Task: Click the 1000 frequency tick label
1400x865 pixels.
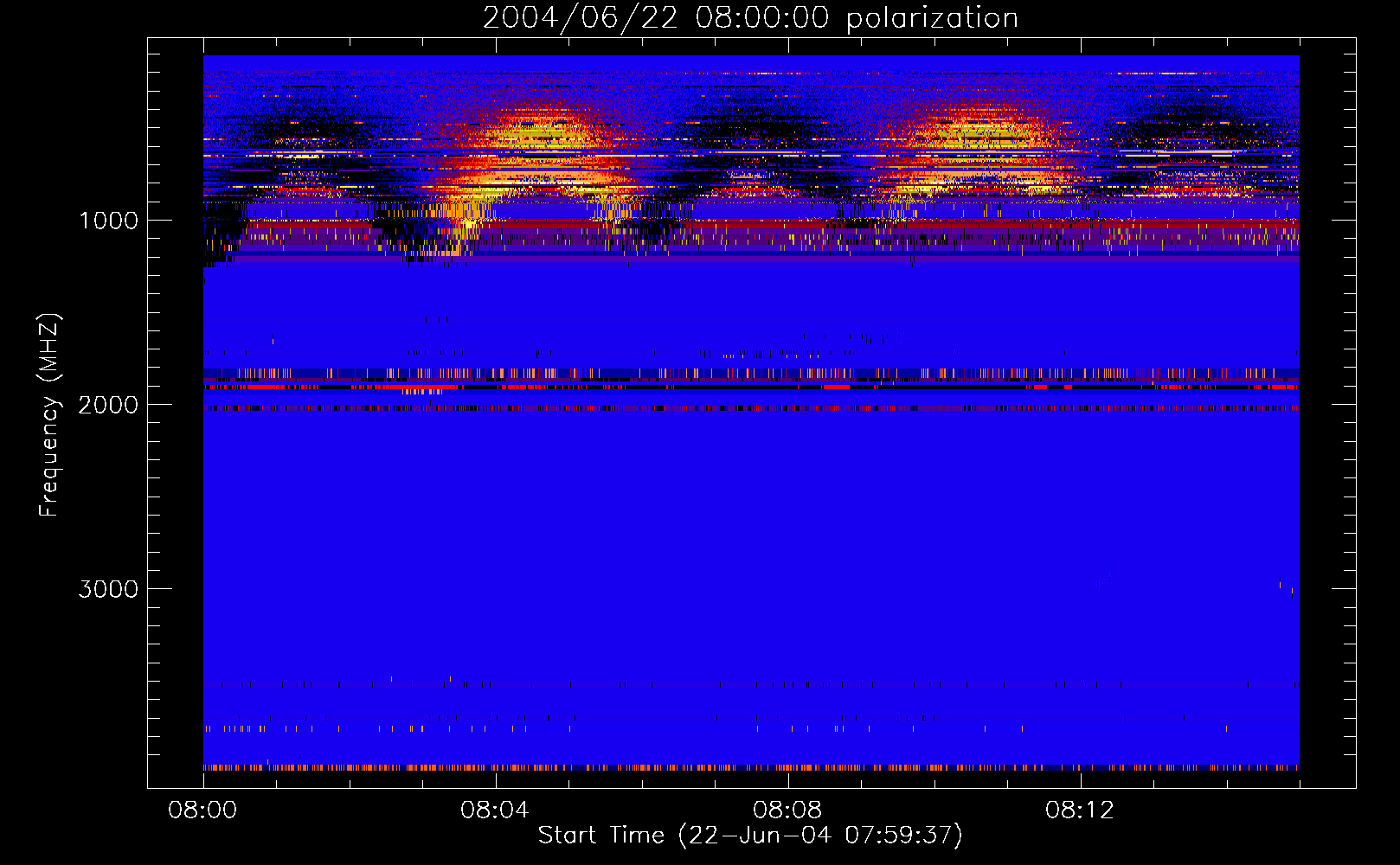Action: coord(108,221)
